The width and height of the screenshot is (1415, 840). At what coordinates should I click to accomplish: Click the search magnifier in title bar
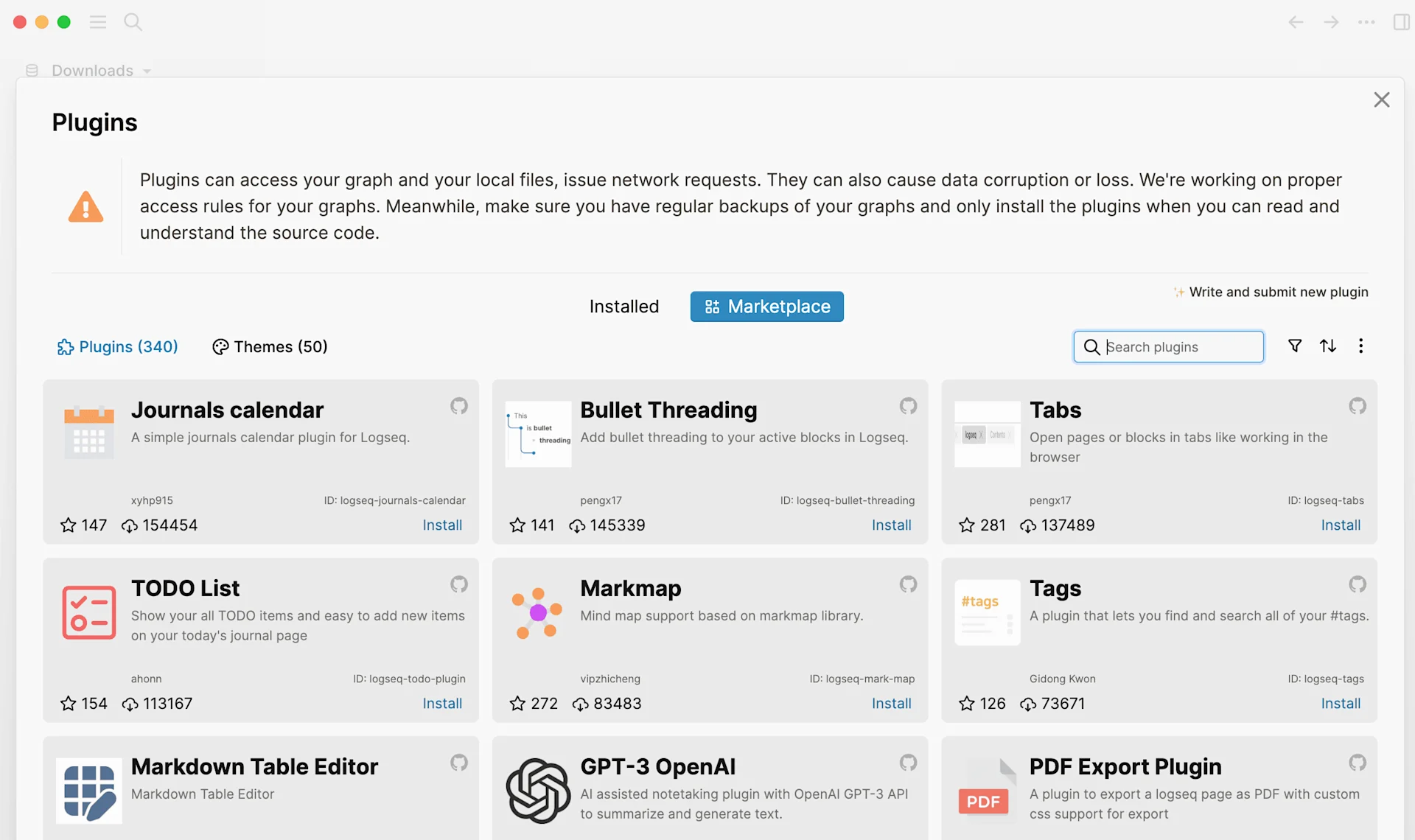tap(133, 22)
